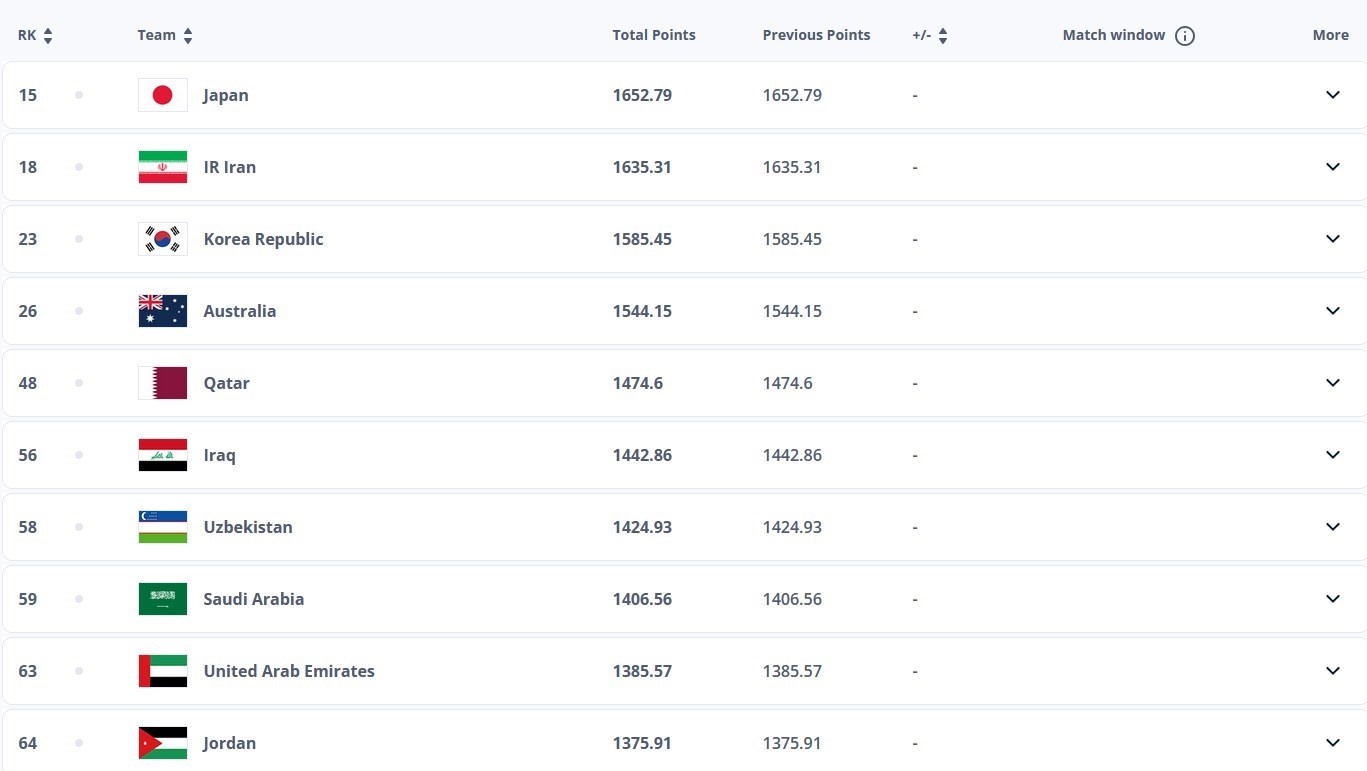
Task: Open the Iraq team link
Action: pyautogui.click(x=220, y=455)
